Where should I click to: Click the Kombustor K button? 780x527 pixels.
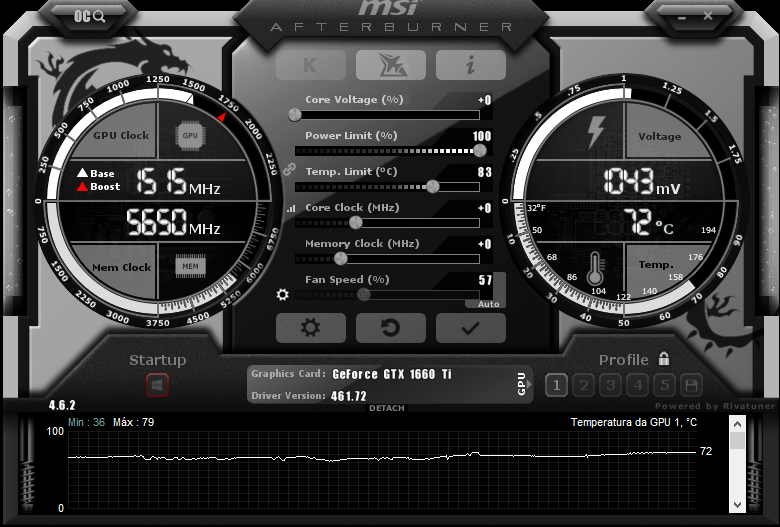[311, 65]
